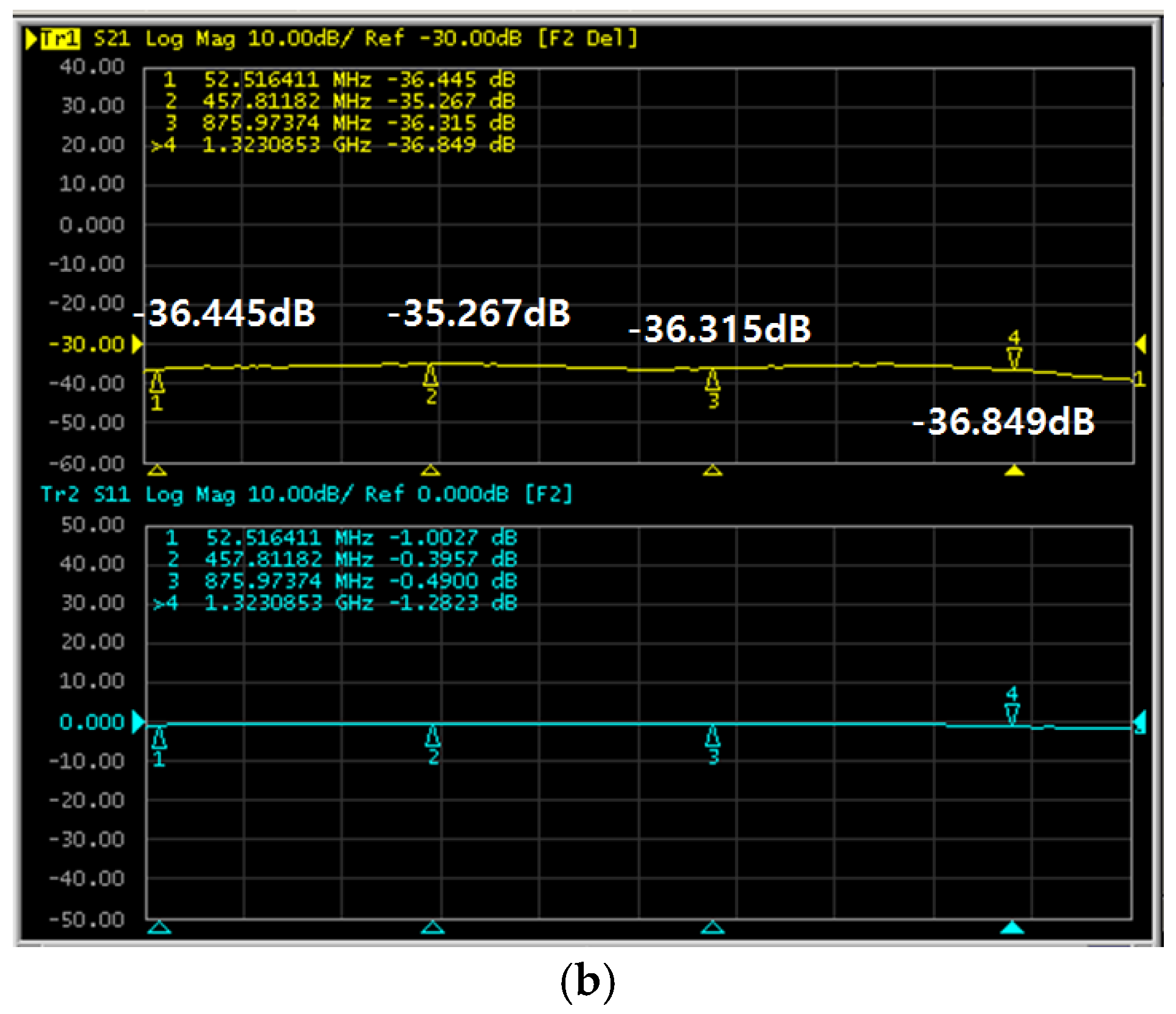Select active marker 4 on the S21 trace
Image resolution: width=1176 pixels, height=1014 pixels.
coord(1014,357)
